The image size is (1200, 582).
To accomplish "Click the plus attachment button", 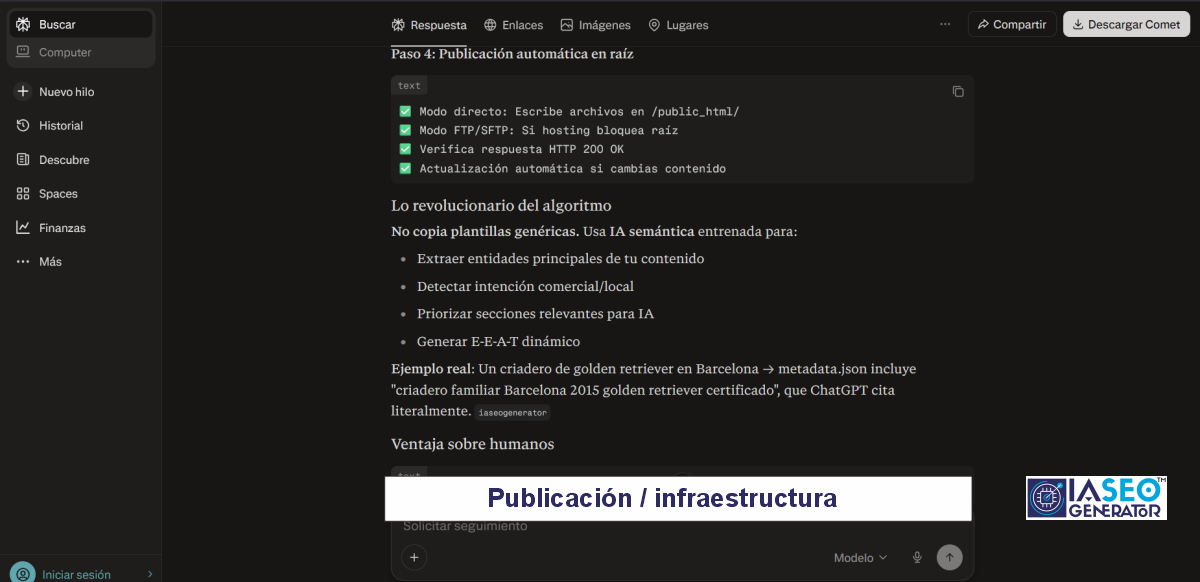I will (414, 558).
